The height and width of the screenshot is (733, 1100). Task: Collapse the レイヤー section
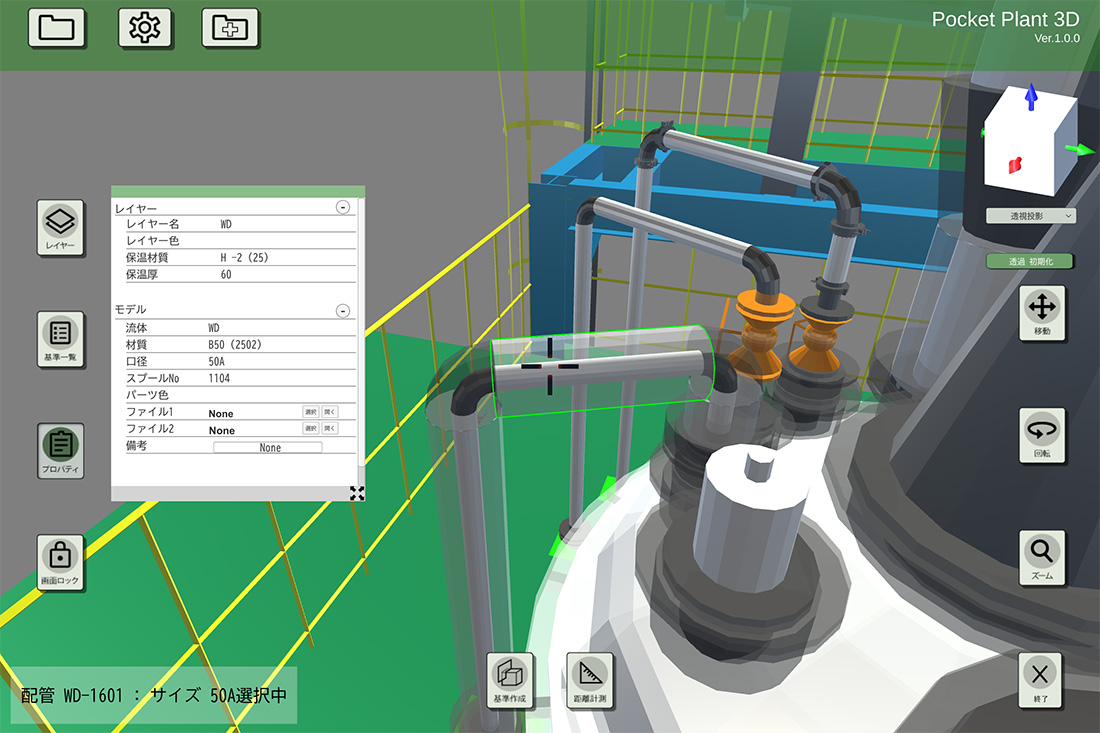[343, 207]
